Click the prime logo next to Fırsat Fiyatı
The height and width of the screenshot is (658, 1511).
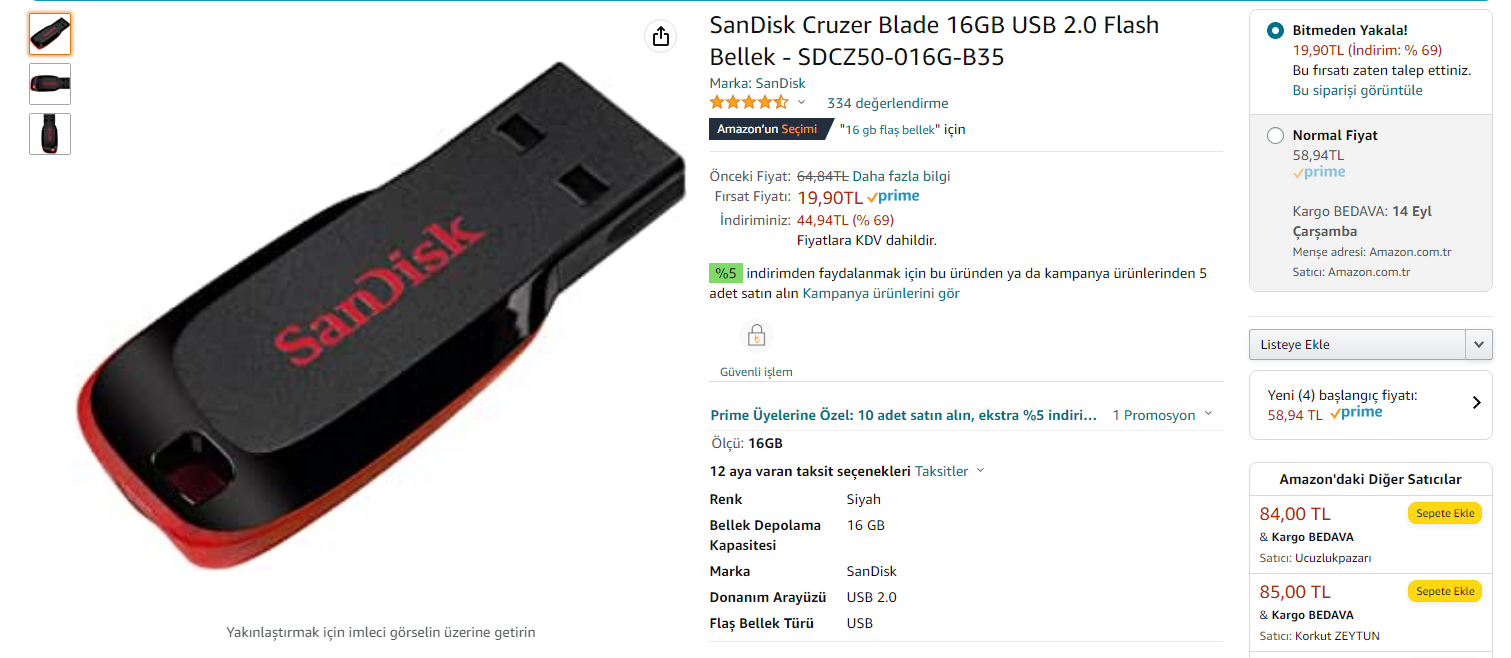pos(893,197)
